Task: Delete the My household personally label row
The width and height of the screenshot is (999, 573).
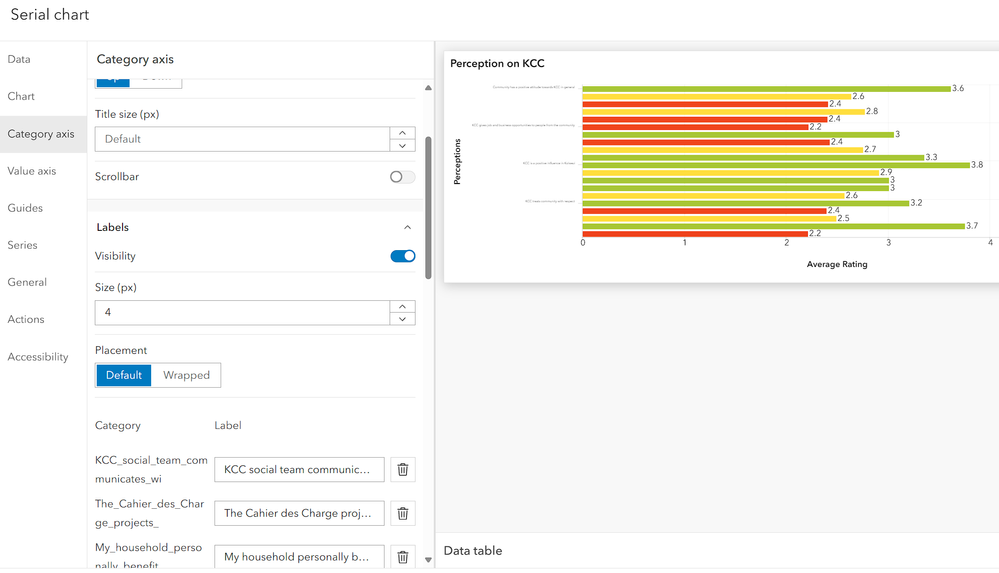Action: pos(402,557)
